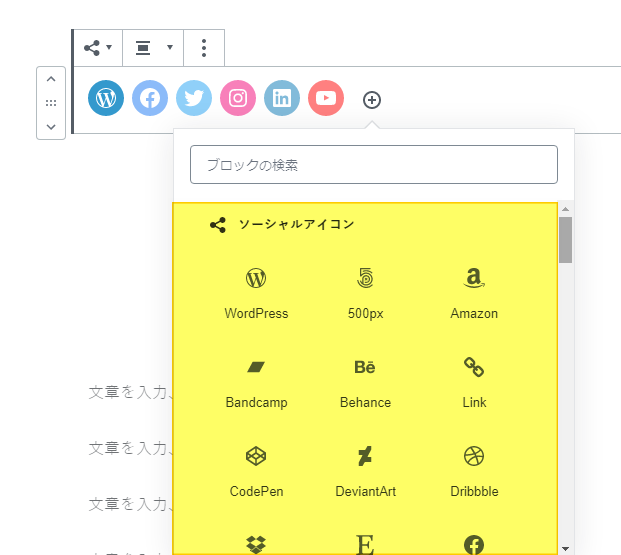The image size is (621, 555).
Task: Insert the DeviantArt social icon
Action: tap(365, 471)
